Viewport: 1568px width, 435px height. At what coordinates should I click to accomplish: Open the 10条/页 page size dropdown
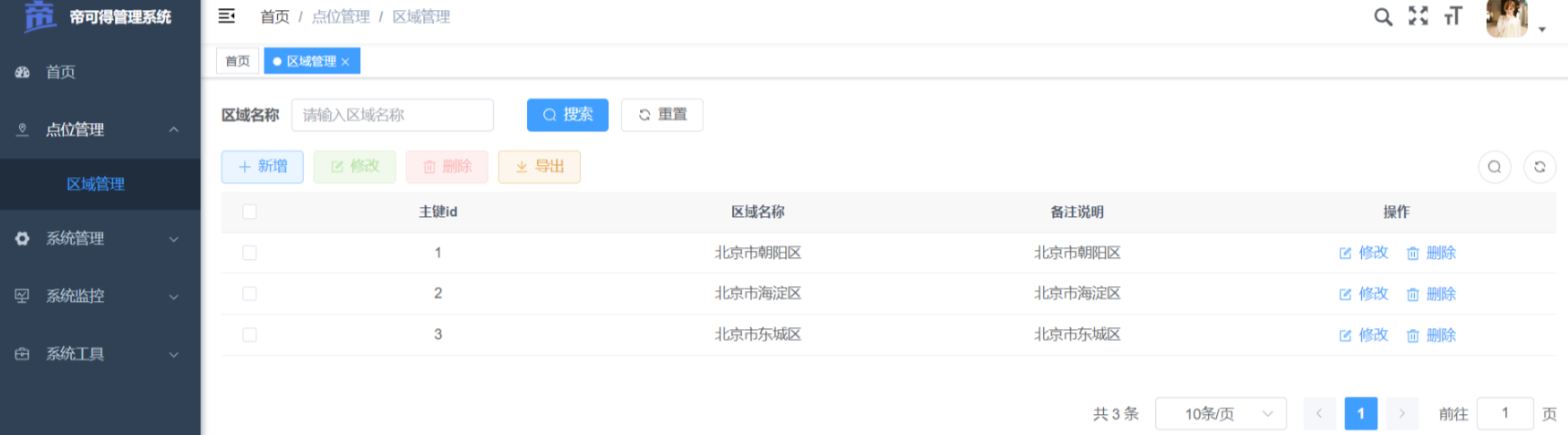(x=1220, y=414)
